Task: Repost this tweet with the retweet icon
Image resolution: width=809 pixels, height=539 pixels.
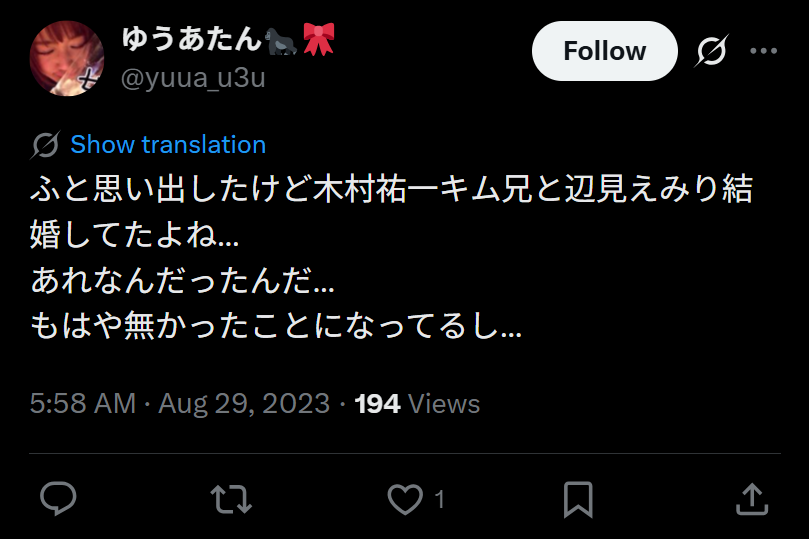Action: click(232, 498)
